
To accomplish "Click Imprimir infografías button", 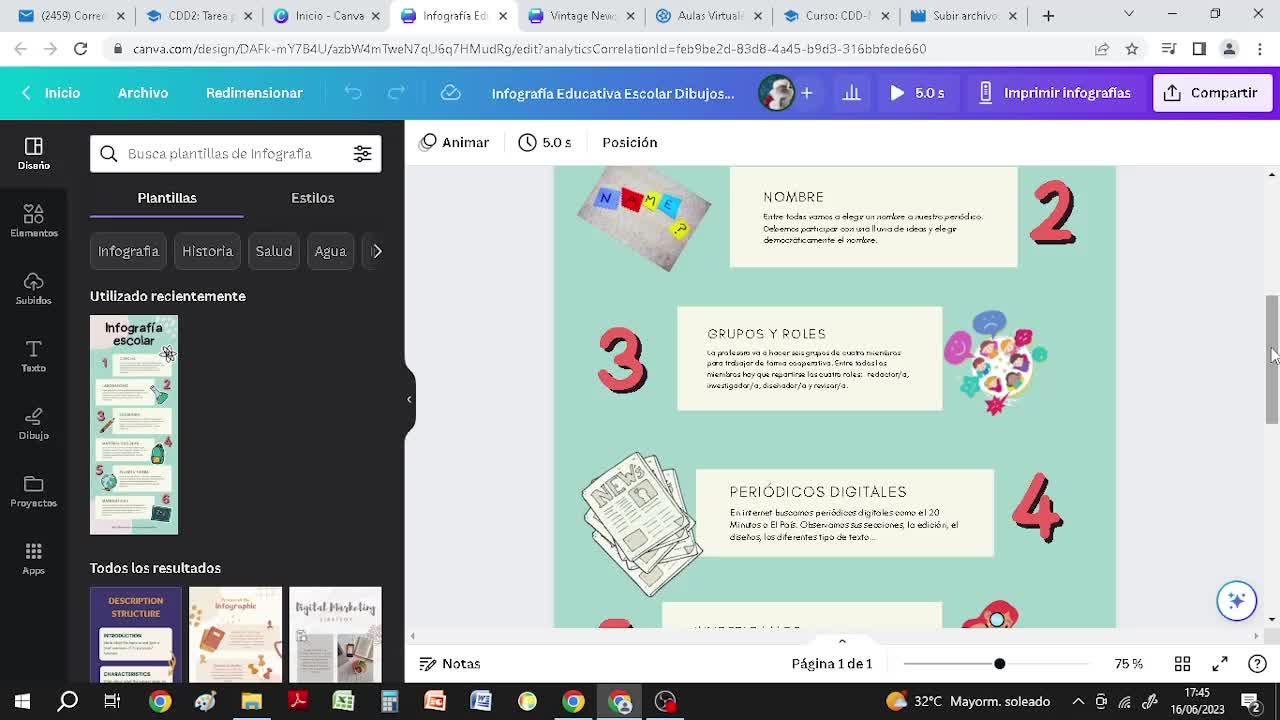I will pos(1054,93).
